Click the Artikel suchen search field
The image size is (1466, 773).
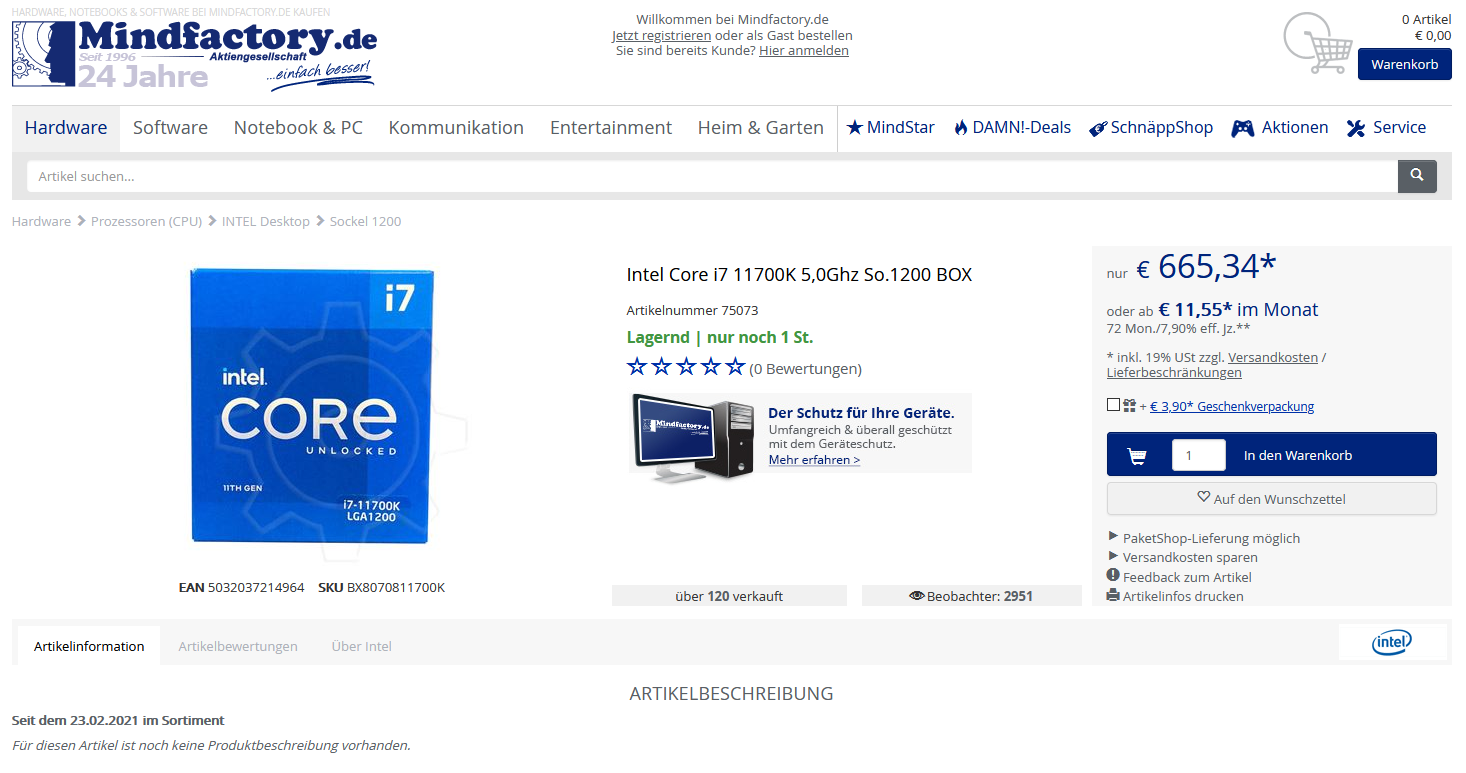(x=712, y=176)
